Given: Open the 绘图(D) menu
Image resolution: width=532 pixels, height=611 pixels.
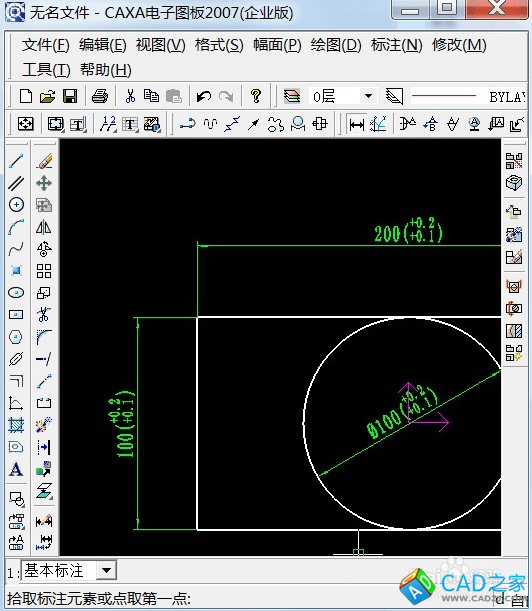Looking at the screenshot, I should (336, 45).
